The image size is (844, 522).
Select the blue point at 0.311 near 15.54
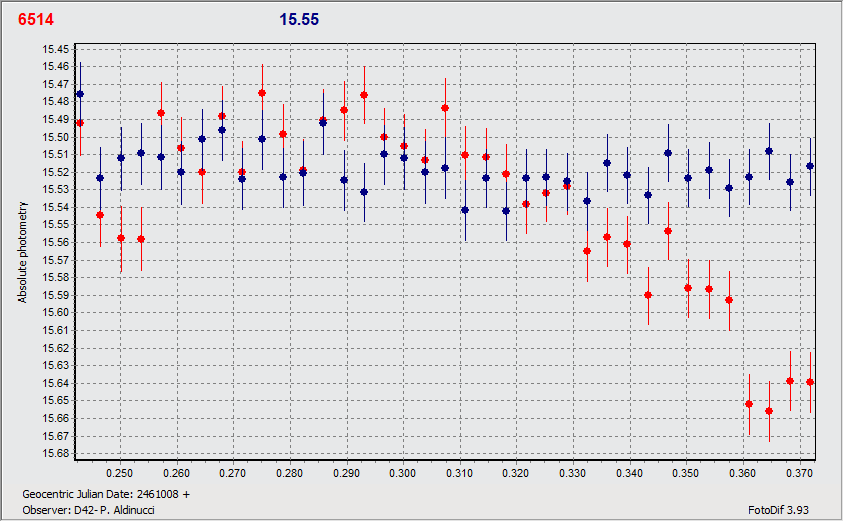465,210
